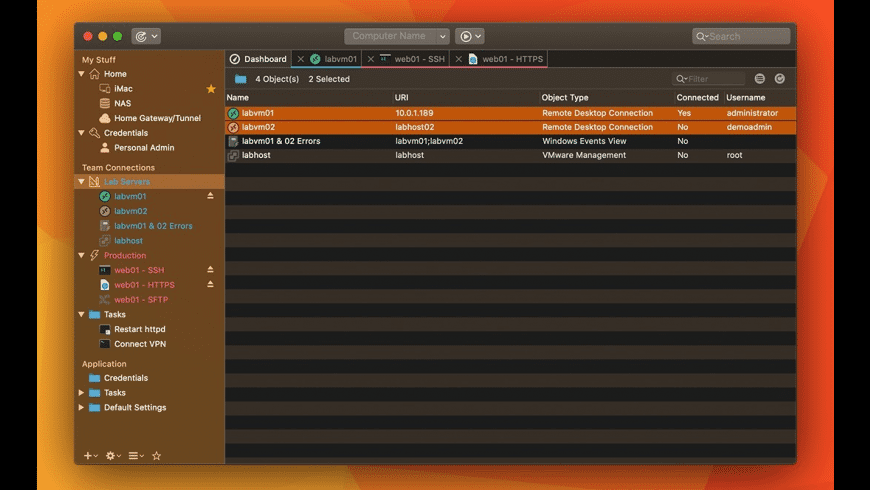Open the list view menu at sidebar bottom
Image resolution: width=870 pixels, height=490 pixels.
click(x=136, y=456)
